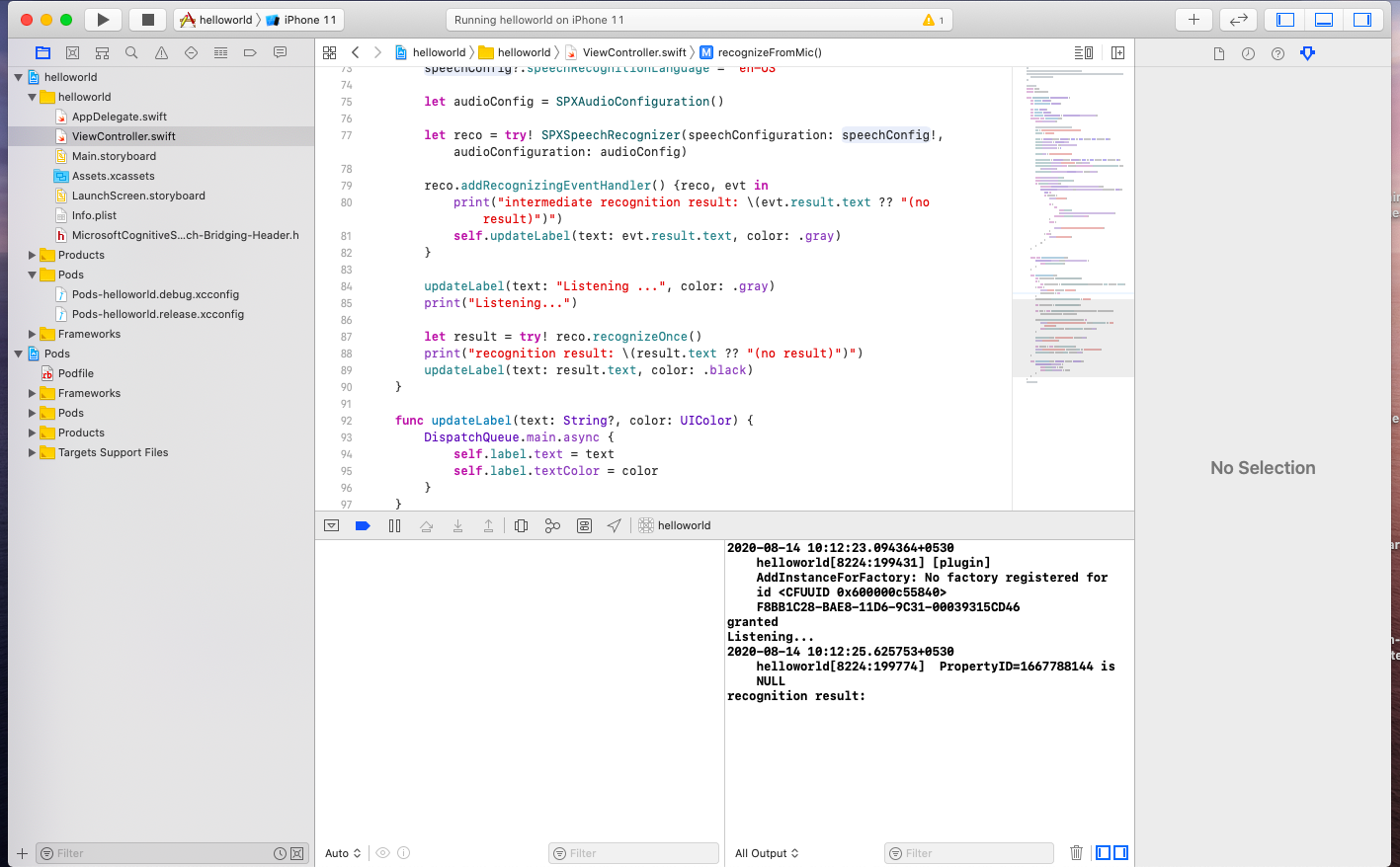The width and height of the screenshot is (1400, 867).
Task: Expand the Frameworks group in the navigator
Action: (x=33, y=334)
